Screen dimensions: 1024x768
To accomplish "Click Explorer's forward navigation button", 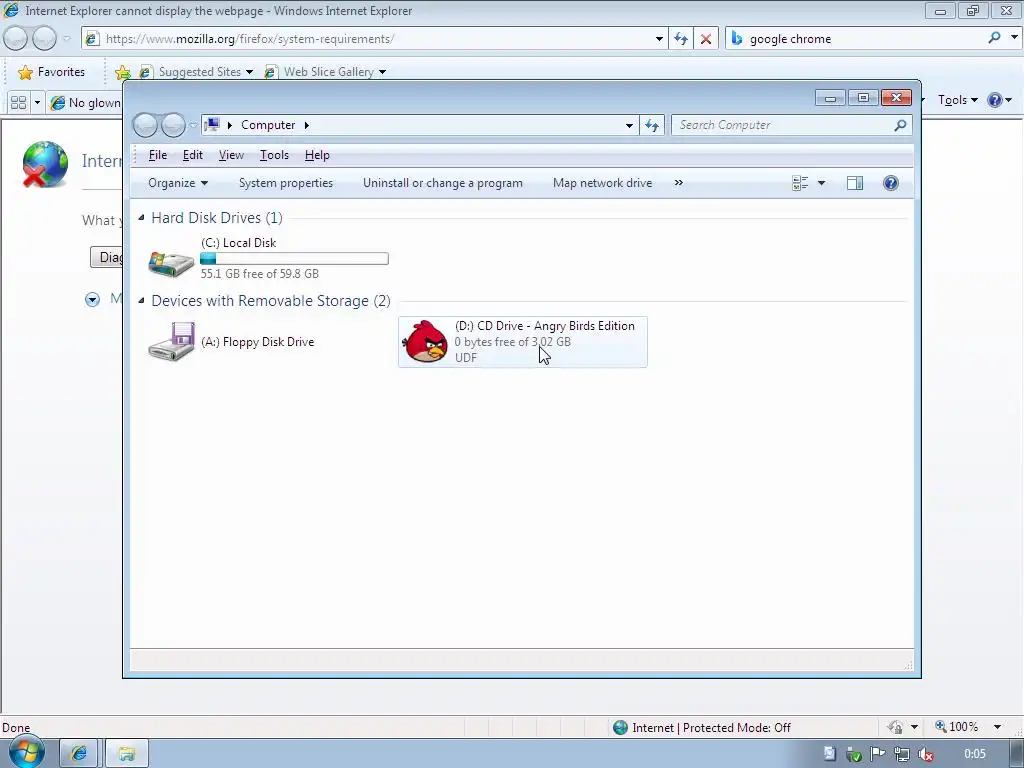I will [x=173, y=125].
